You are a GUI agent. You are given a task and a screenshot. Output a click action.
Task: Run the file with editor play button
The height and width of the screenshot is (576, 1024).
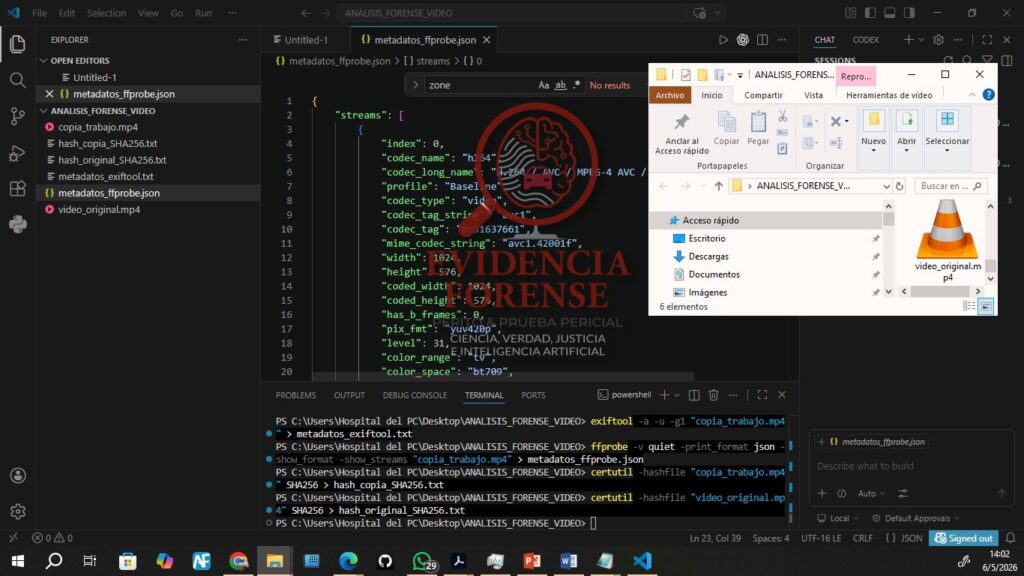723,40
